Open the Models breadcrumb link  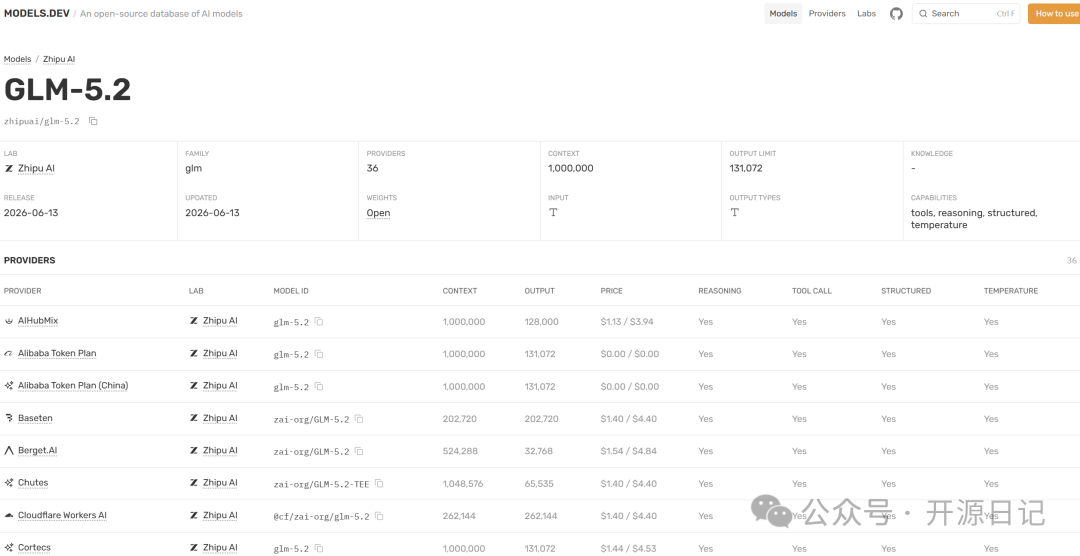pos(17,59)
